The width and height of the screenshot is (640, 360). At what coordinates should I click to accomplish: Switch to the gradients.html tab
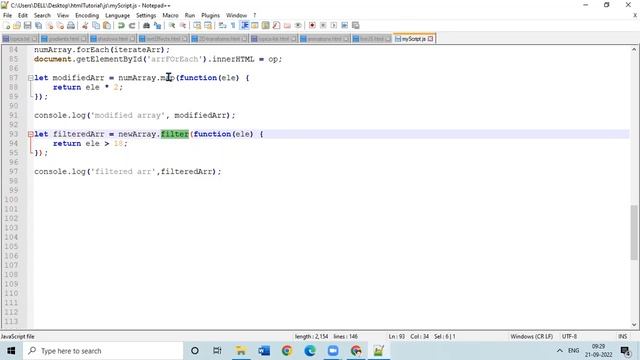pyautogui.click(x=64, y=39)
